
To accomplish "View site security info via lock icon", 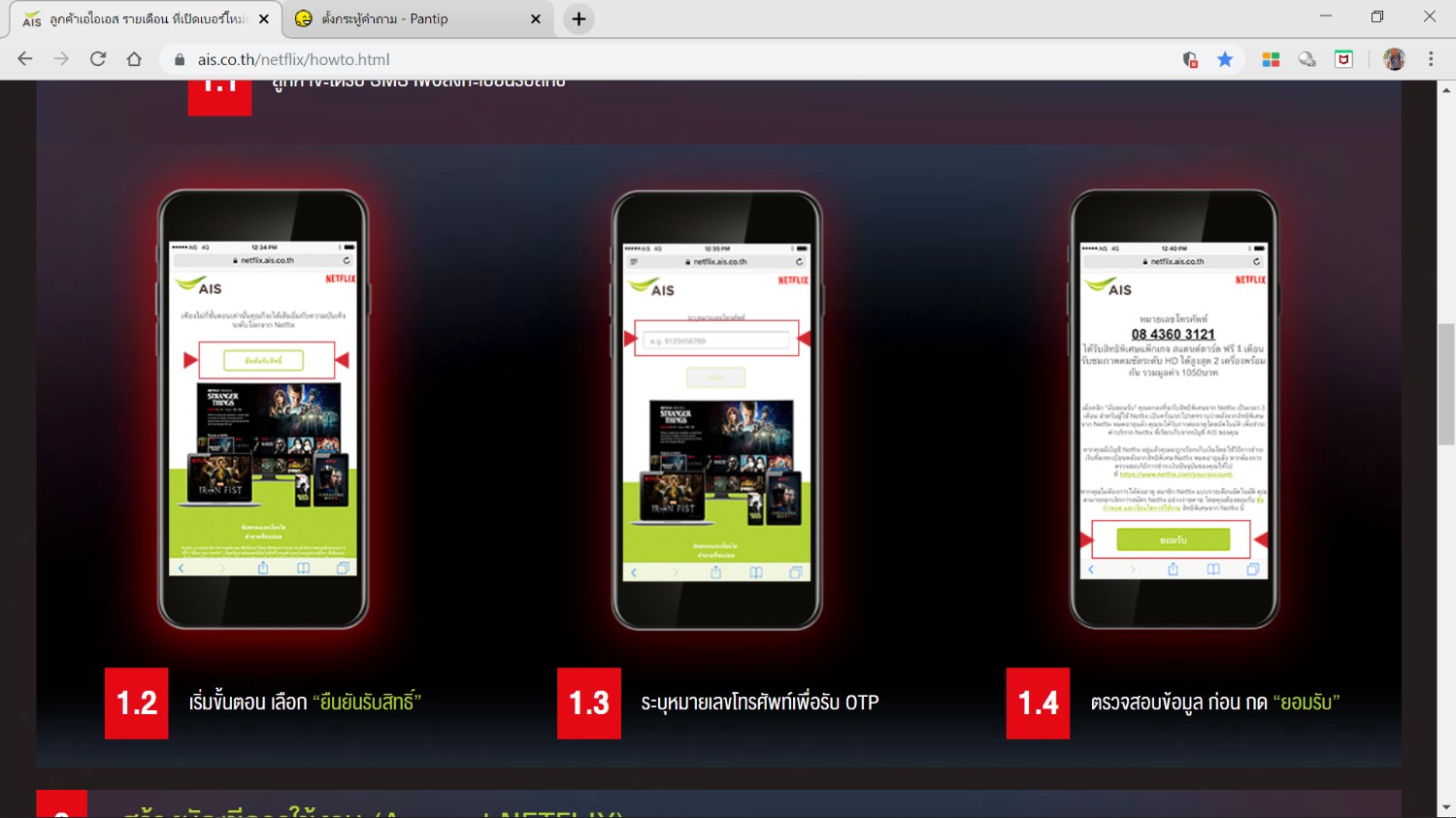I will [179, 59].
